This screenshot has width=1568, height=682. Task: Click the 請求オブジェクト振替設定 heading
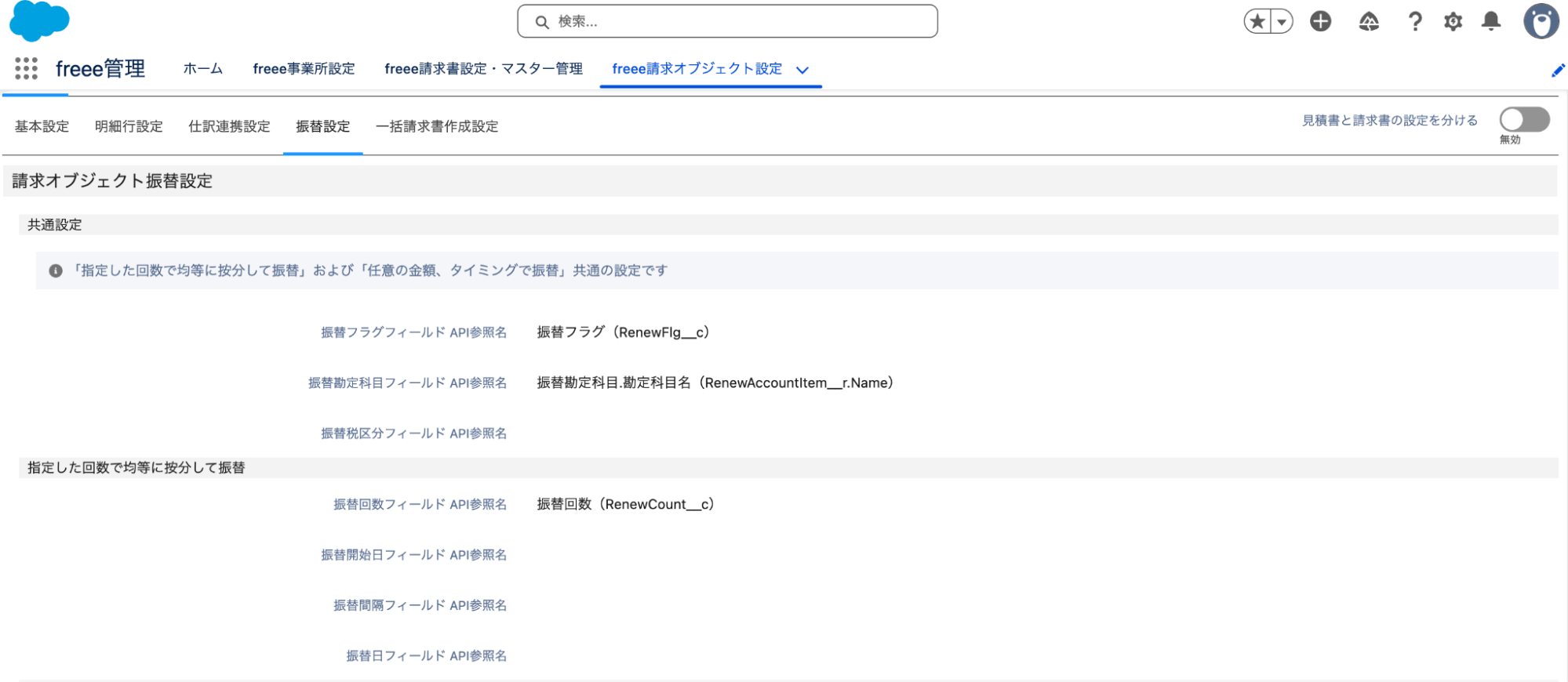112,181
